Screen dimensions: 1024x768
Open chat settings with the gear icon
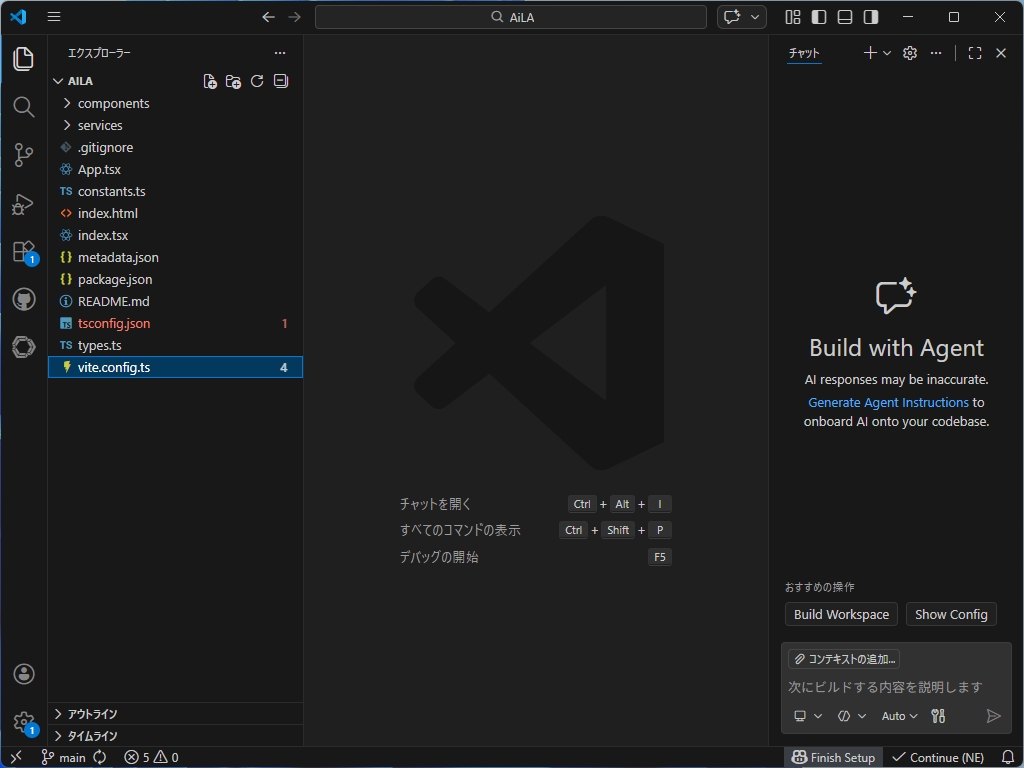click(909, 53)
